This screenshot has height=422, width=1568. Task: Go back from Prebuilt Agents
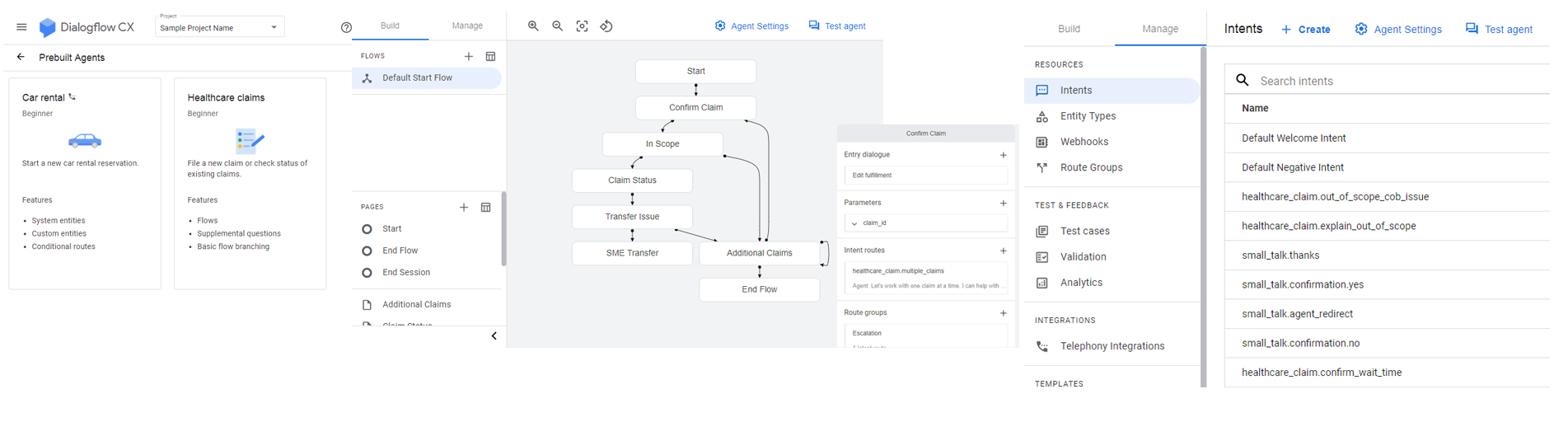click(21, 57)
